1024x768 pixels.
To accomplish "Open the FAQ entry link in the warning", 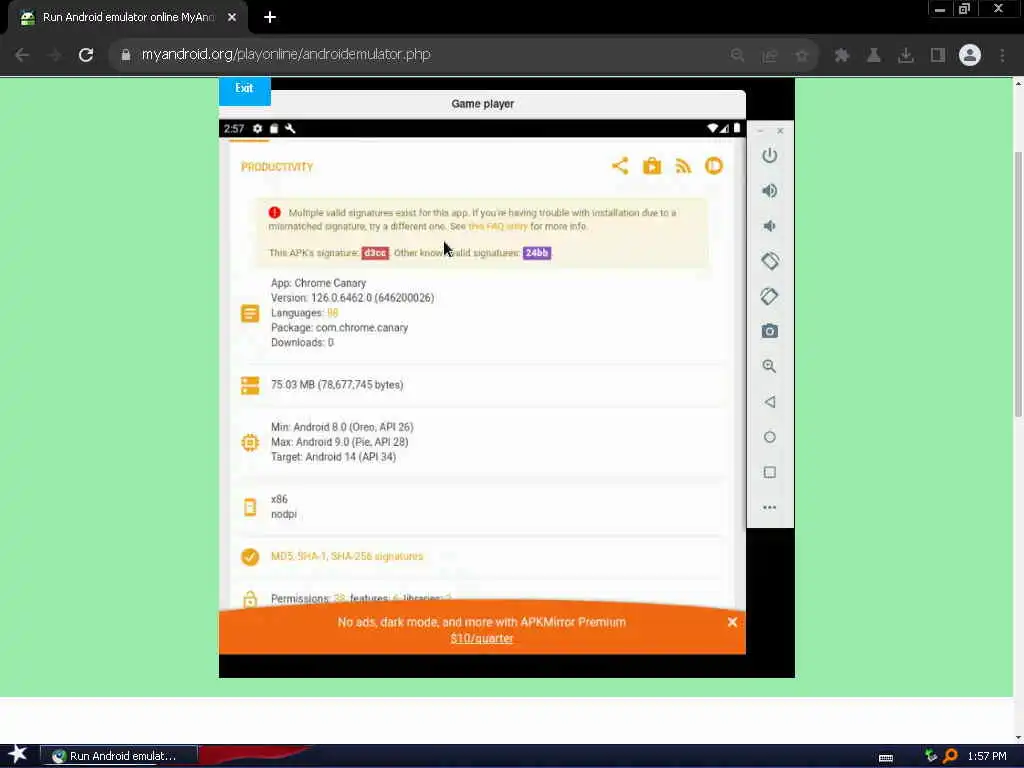I will click(x=498, y=226).
